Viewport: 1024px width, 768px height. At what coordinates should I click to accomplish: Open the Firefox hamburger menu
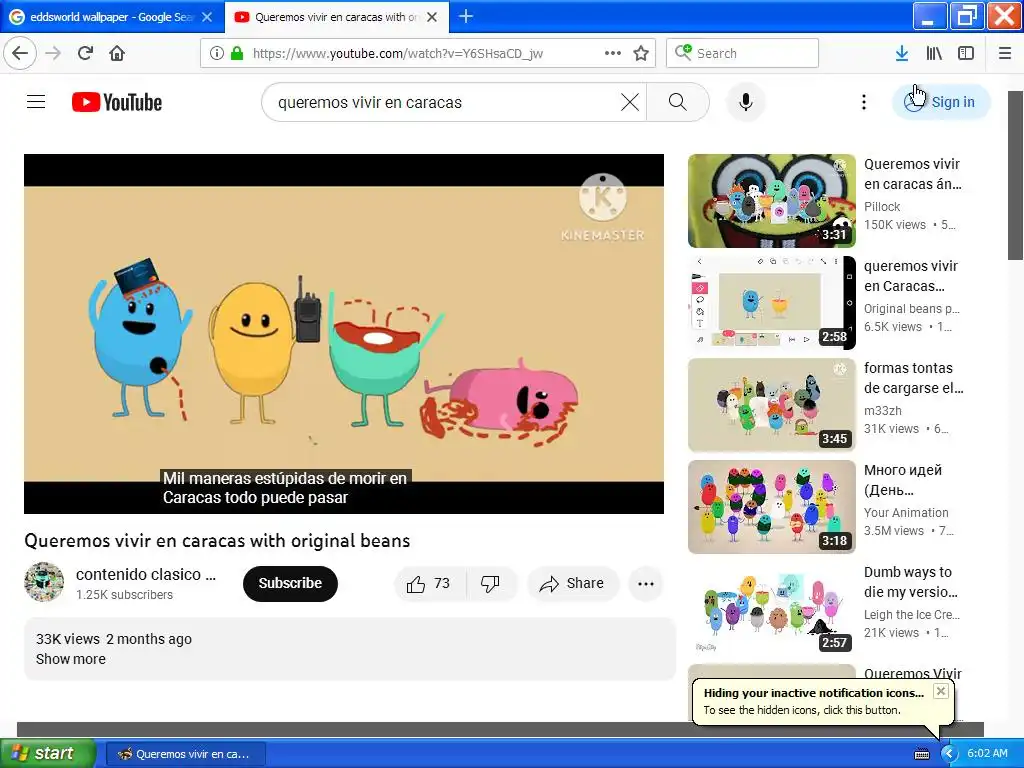click(1005, 53)
